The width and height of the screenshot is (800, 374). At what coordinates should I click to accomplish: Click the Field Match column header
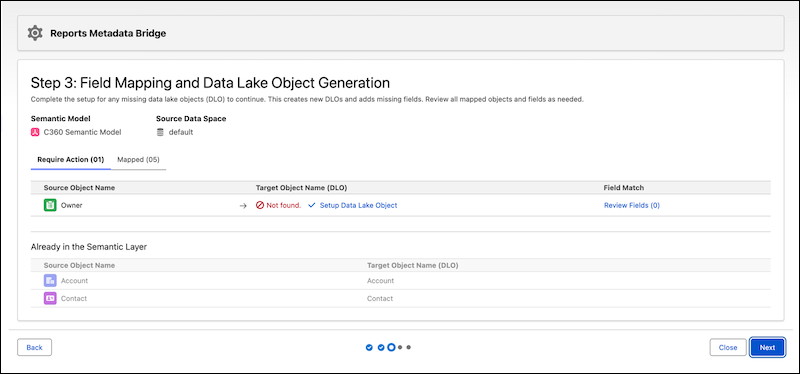click(624, 188)
